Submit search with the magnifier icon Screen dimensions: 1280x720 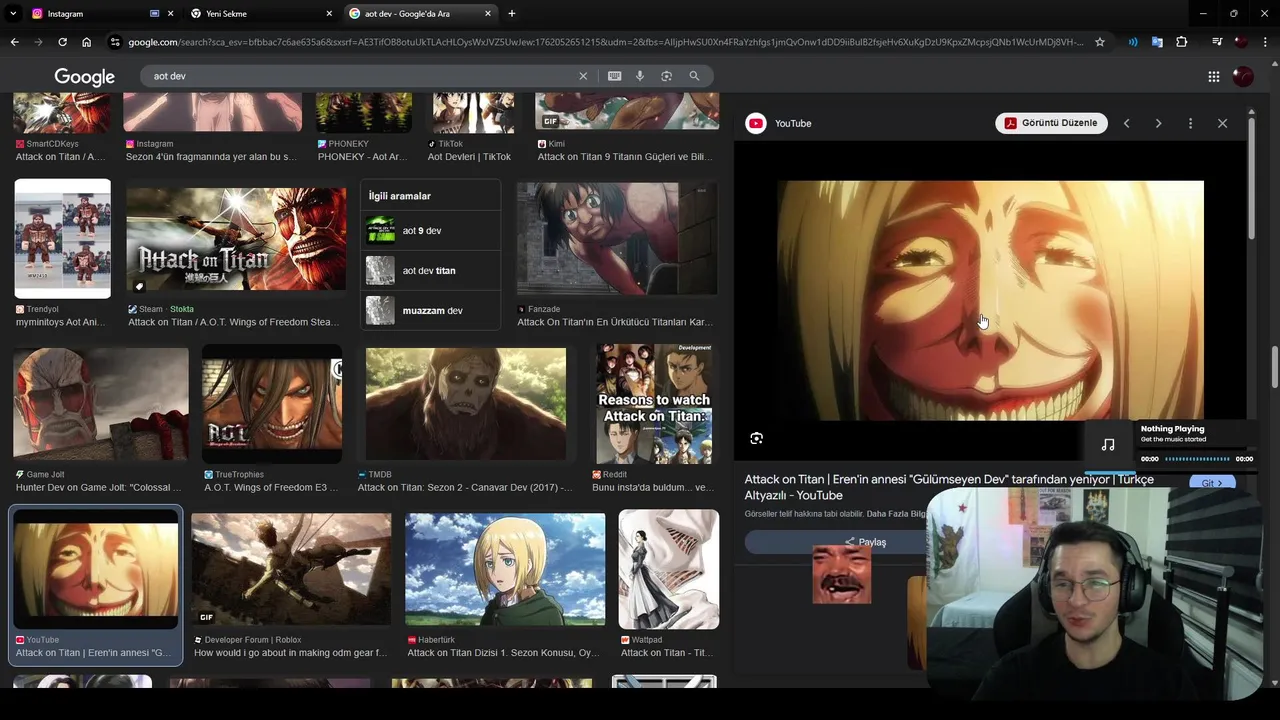(x=694, y=76)
